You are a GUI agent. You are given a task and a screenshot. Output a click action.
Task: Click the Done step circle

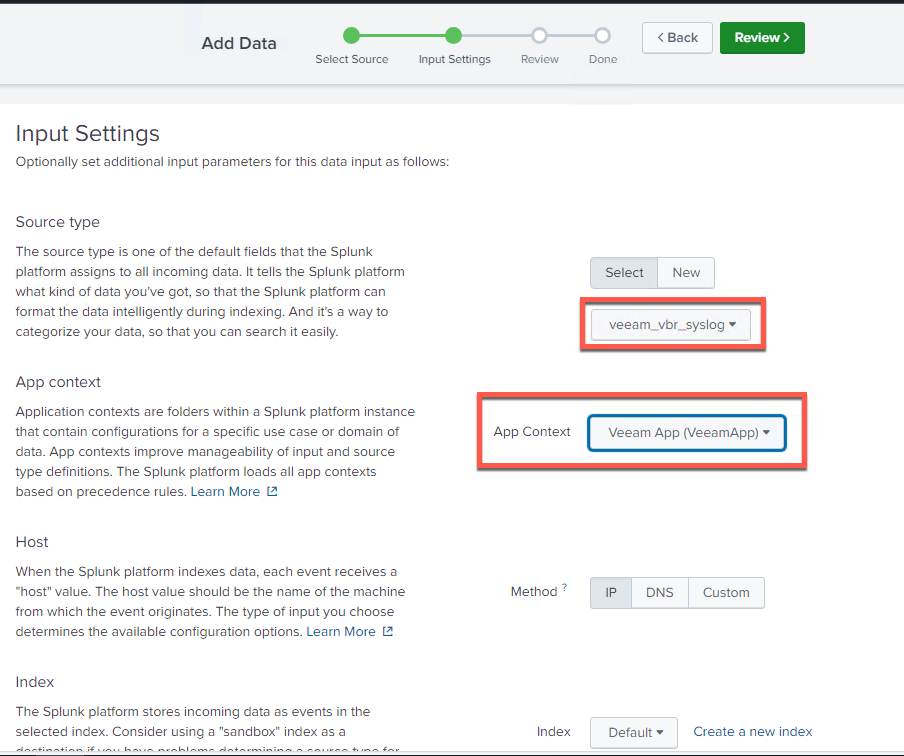(602, 36)
